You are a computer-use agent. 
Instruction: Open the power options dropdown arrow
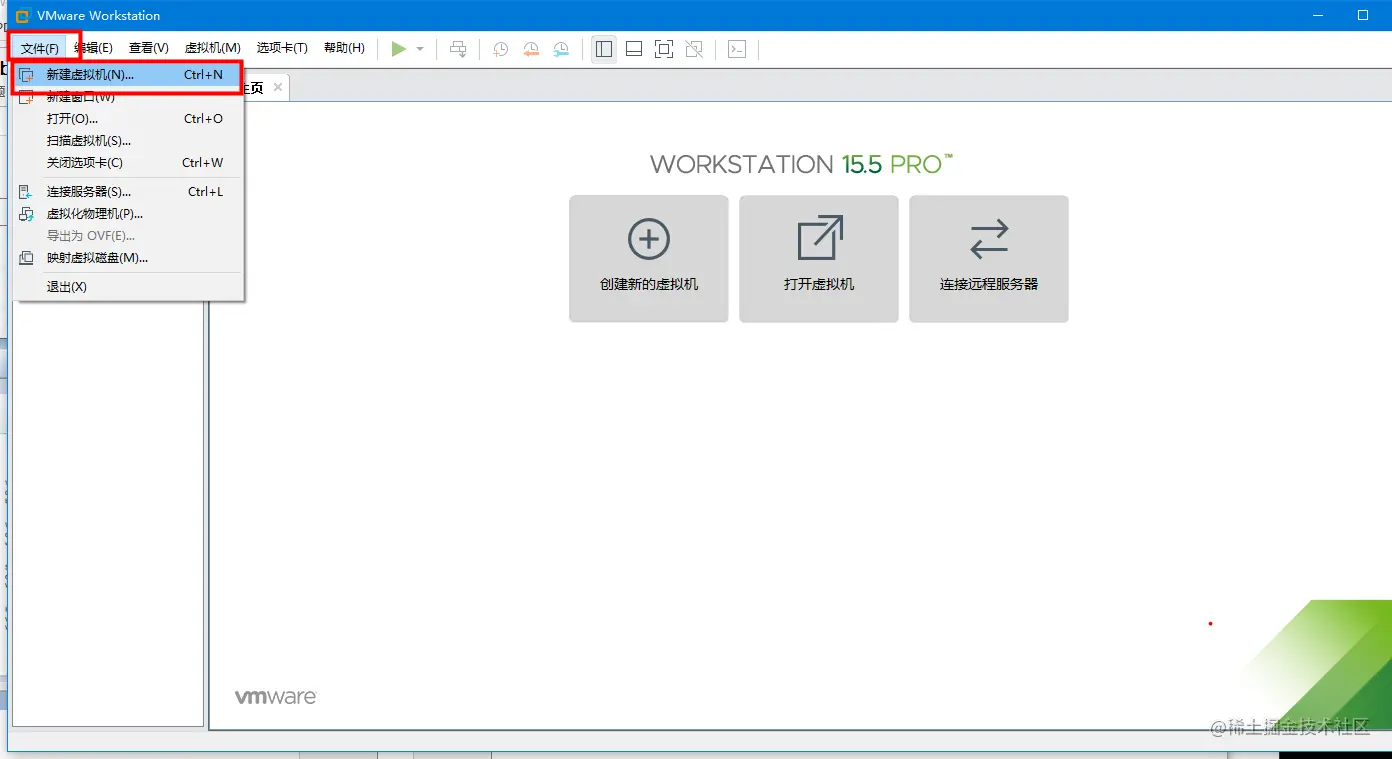(420, 49)
